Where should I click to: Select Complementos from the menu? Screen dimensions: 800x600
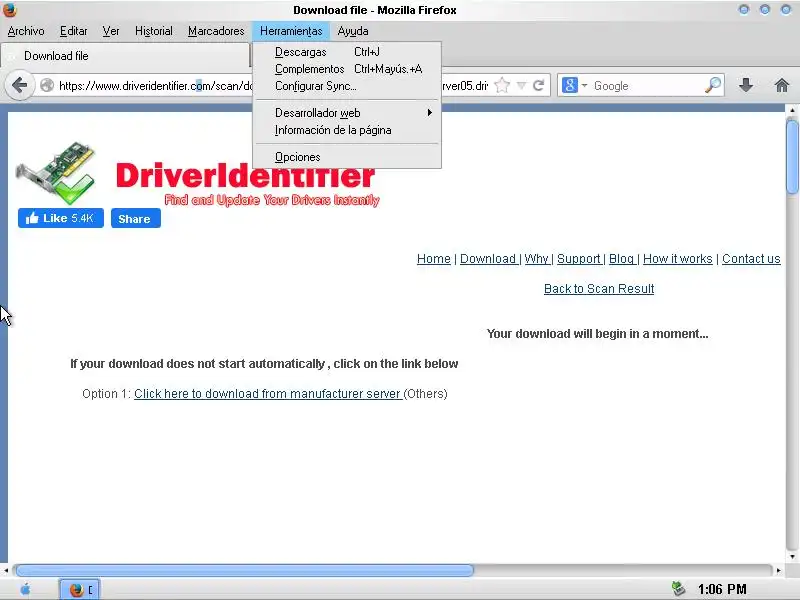[347, 69]
